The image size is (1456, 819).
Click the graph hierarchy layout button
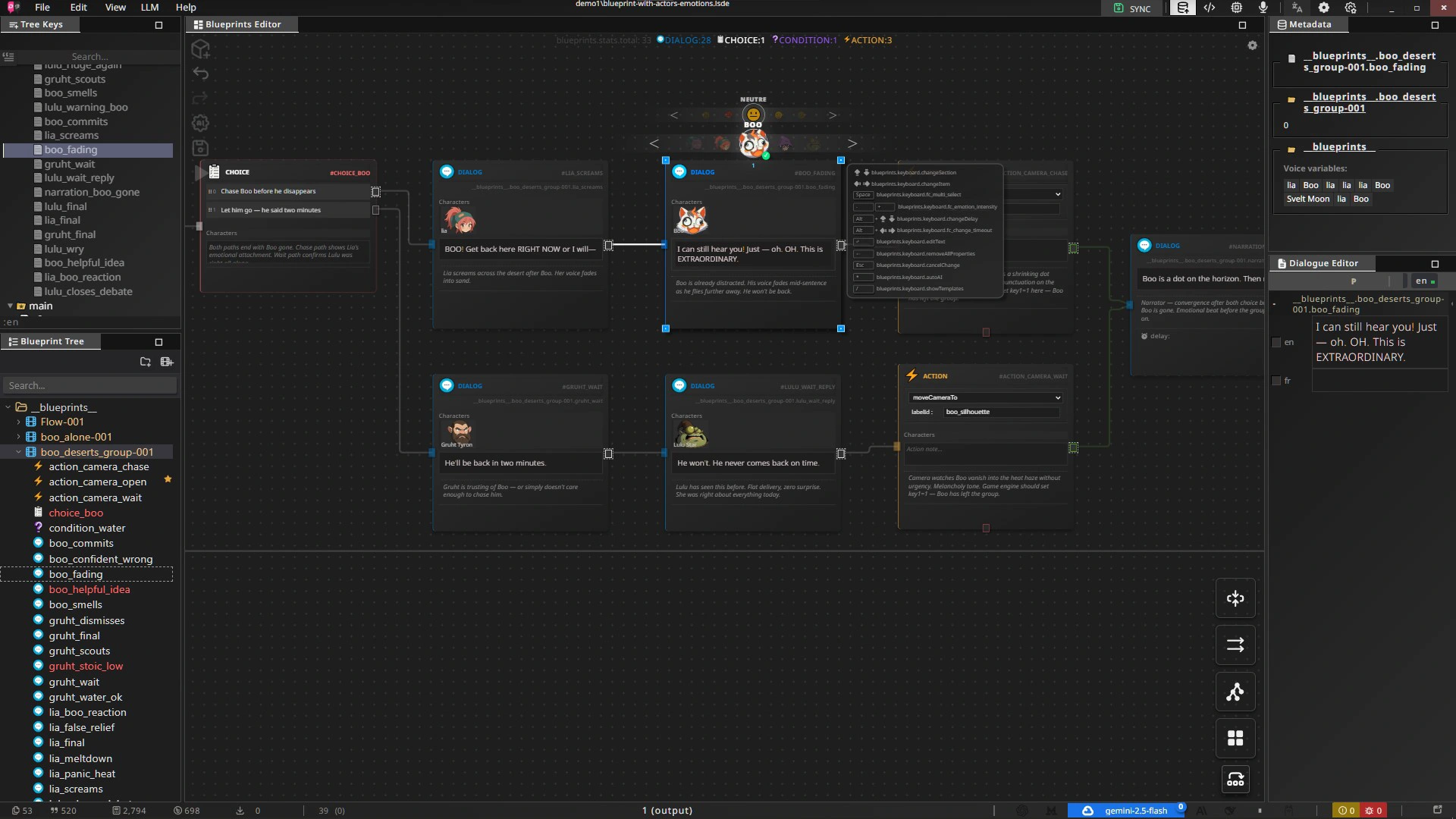1235,692
